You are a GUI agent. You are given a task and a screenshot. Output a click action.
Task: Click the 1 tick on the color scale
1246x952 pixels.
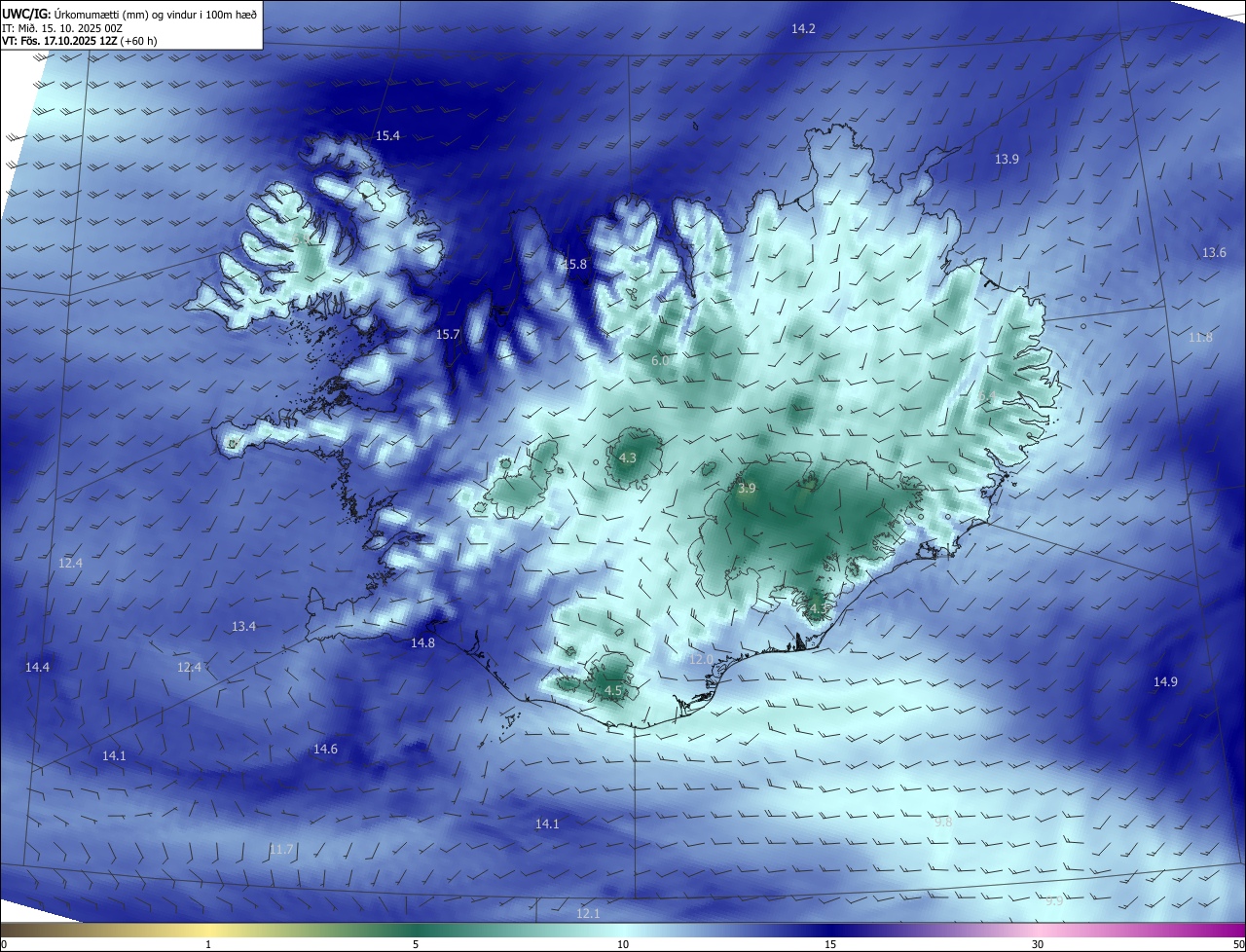tap(208, 944)
